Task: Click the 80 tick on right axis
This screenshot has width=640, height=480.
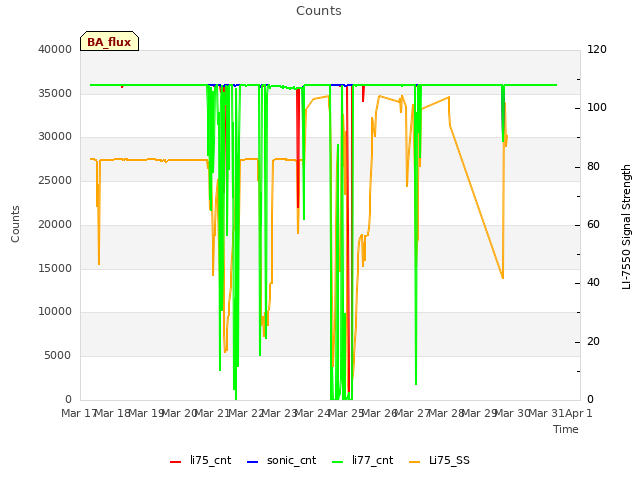Action: tap(593, 167)
